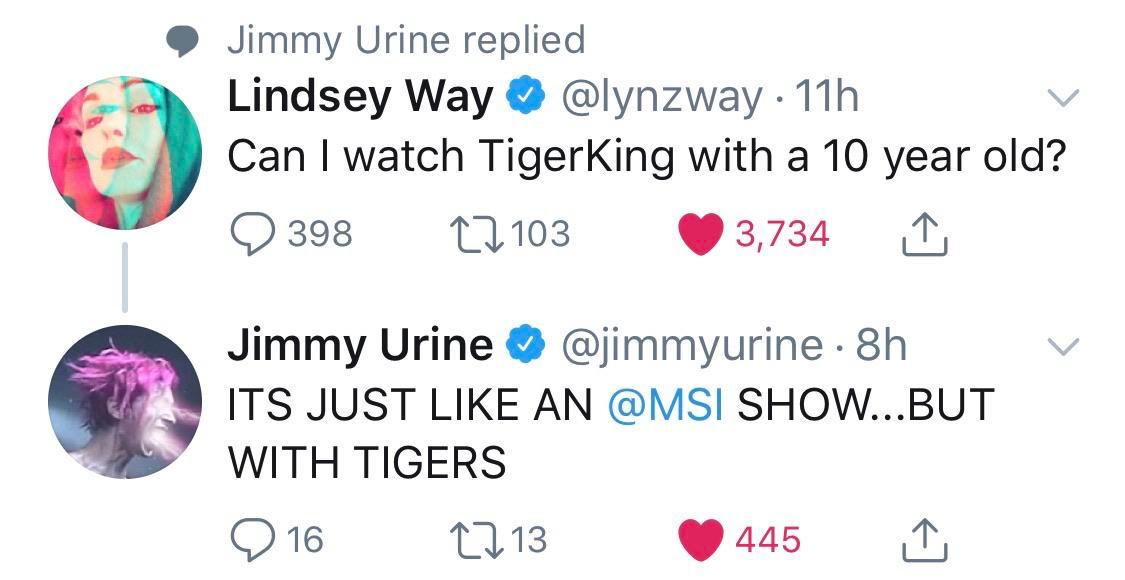
Task: Unlike Lindsey Way's tweet with the heart
Action: [x=701, y=234]
